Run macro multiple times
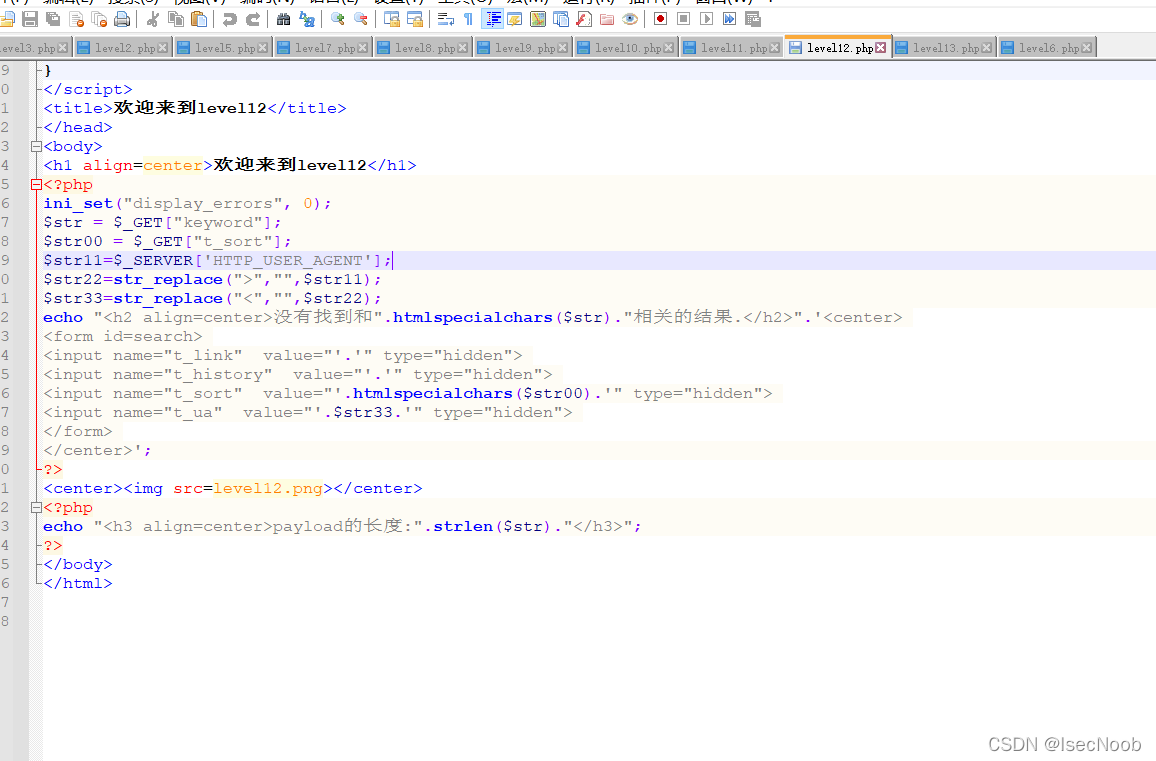This screenshot has width=1156, height=761. [729, 18]
